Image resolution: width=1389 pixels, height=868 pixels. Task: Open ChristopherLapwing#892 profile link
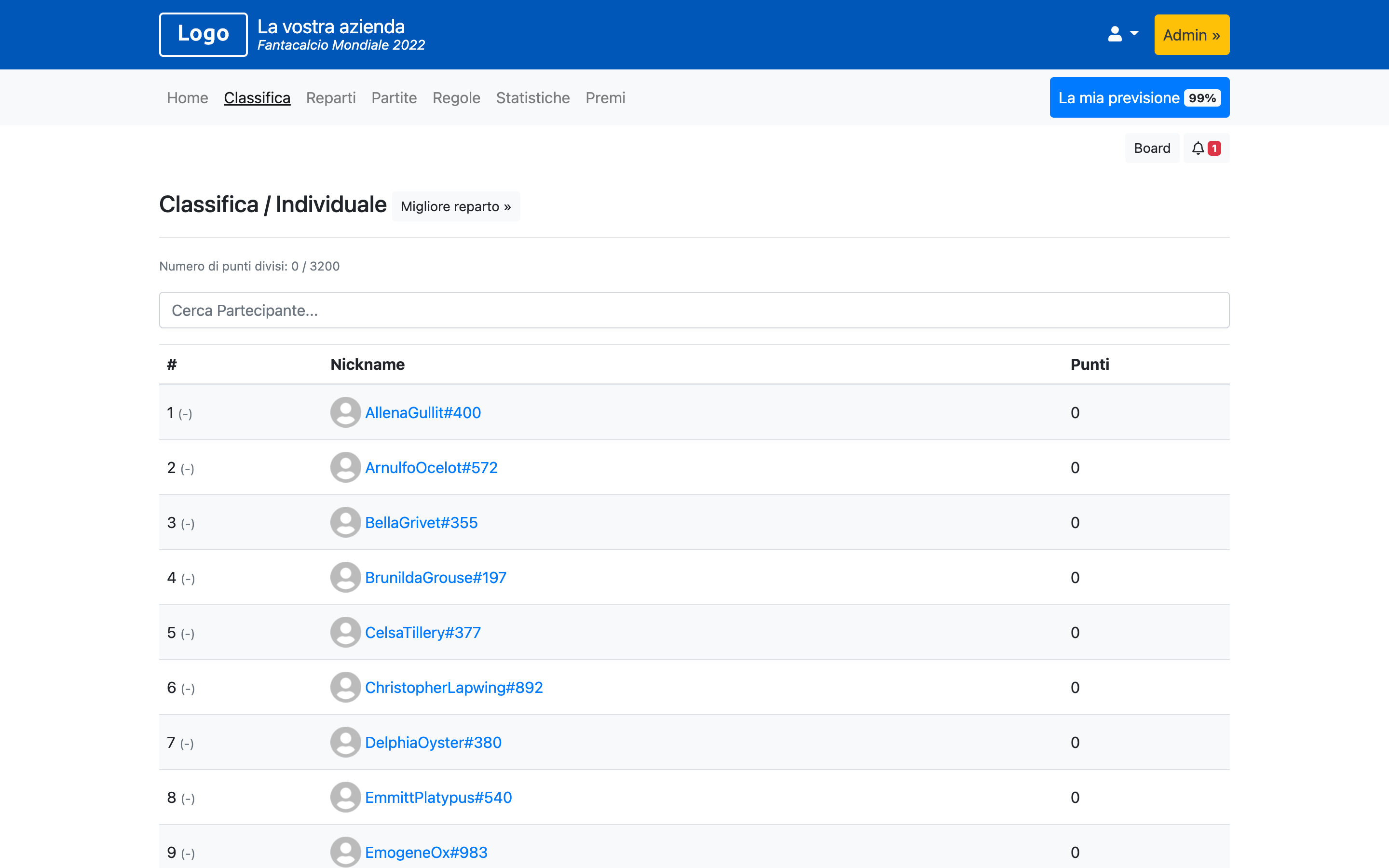(x=454, y=687)
